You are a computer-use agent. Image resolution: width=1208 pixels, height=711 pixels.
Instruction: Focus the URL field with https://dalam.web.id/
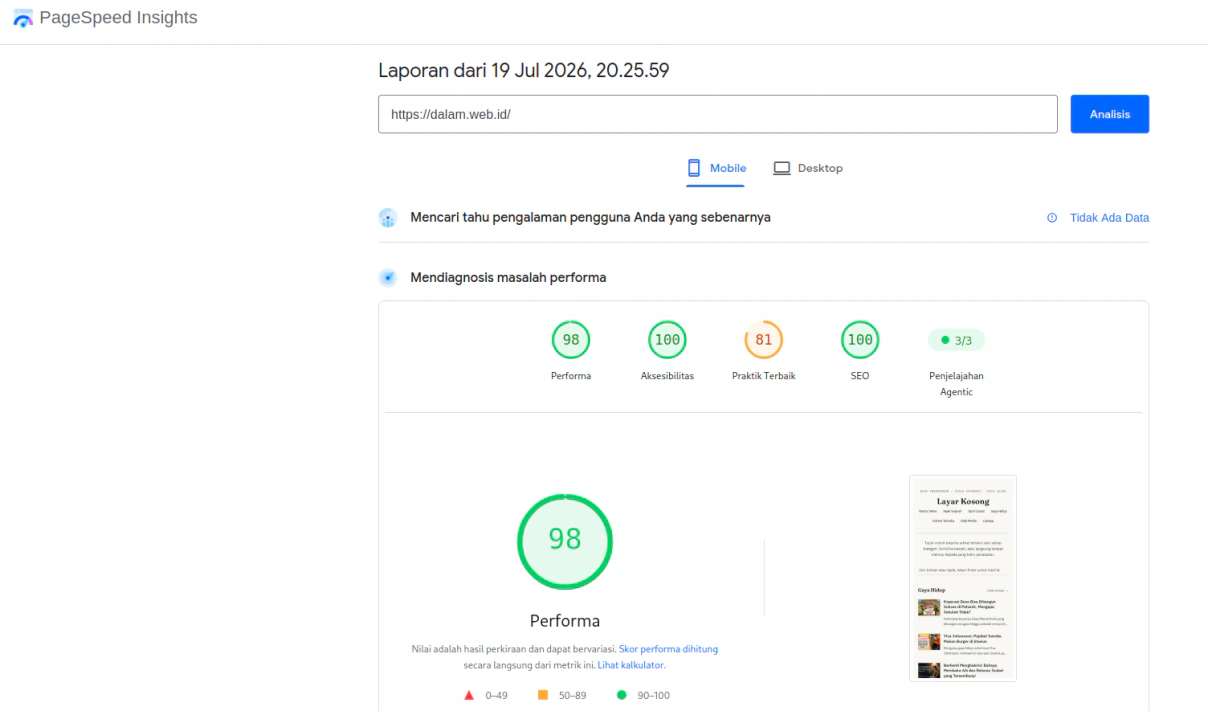point(717,114)
